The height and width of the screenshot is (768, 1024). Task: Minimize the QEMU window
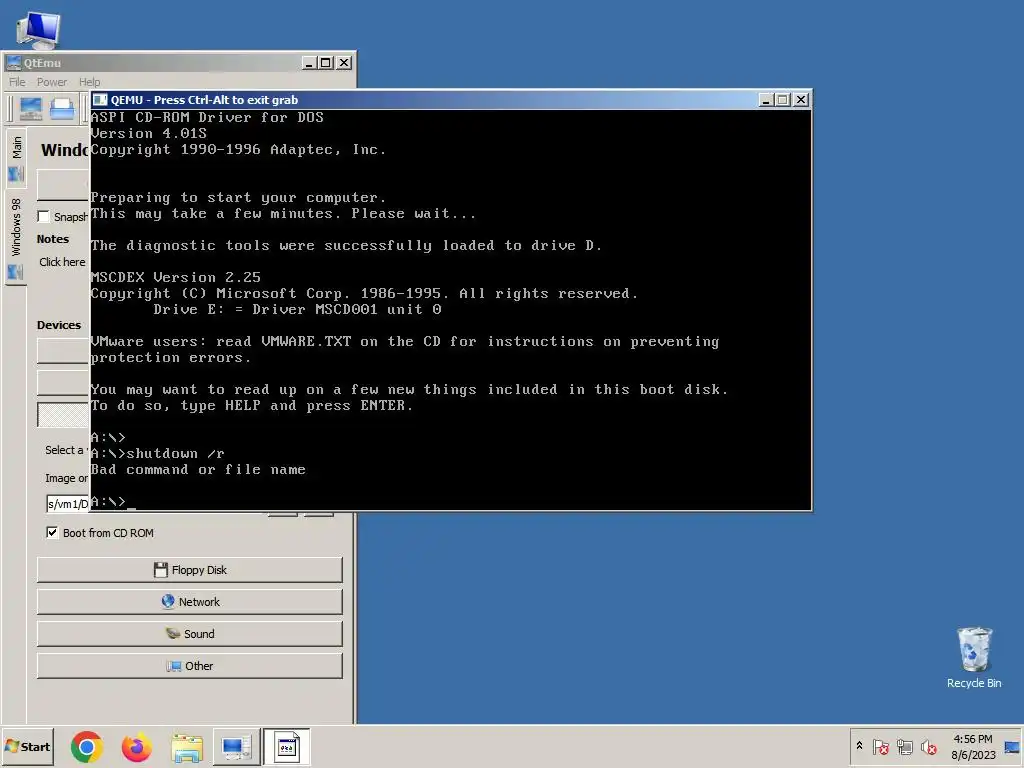(767, 99)
